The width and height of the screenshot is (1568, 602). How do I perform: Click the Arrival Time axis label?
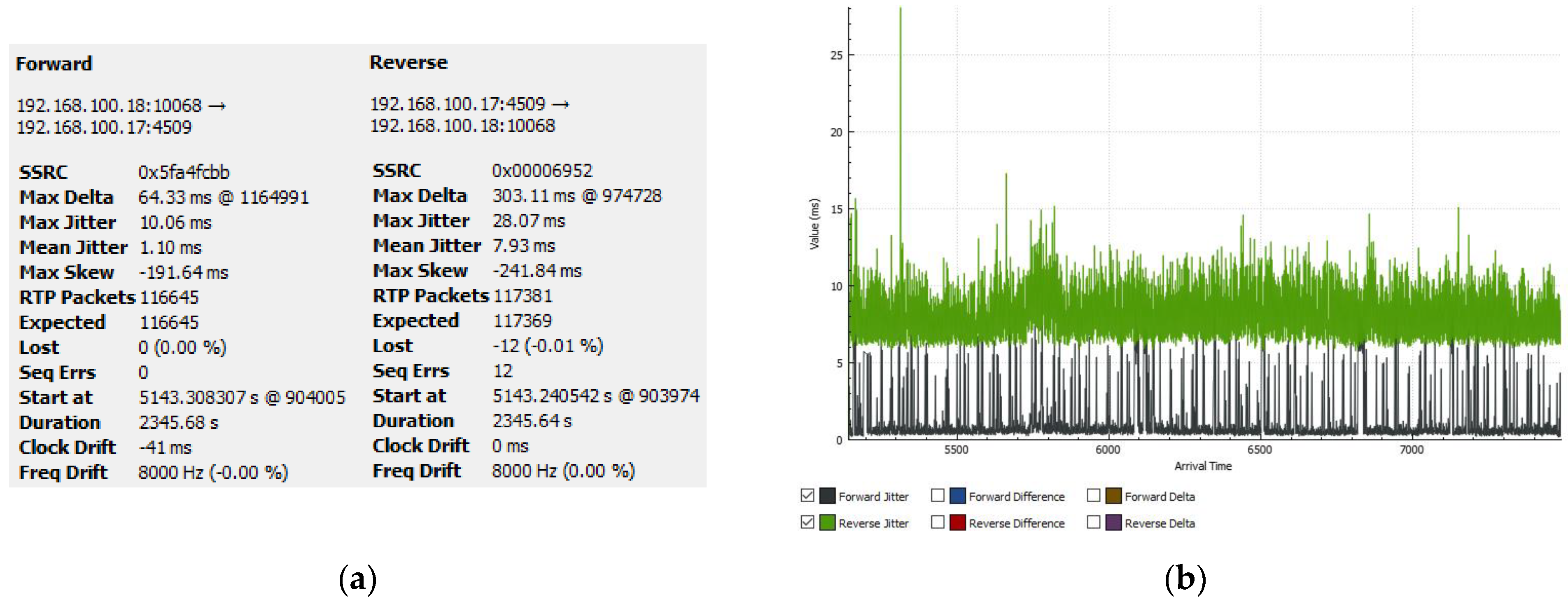[x=1203, y=466]
